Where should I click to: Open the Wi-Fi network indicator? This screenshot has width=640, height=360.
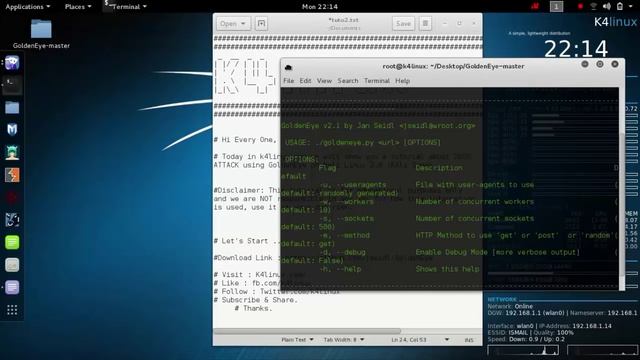pos(593,7)
